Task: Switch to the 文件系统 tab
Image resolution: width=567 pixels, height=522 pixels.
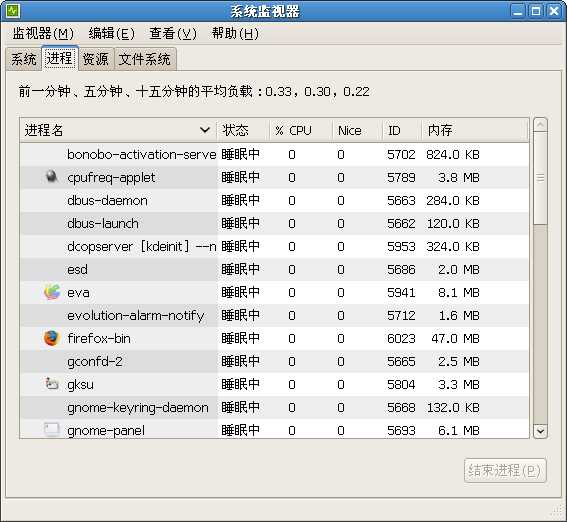Action: 145,59
